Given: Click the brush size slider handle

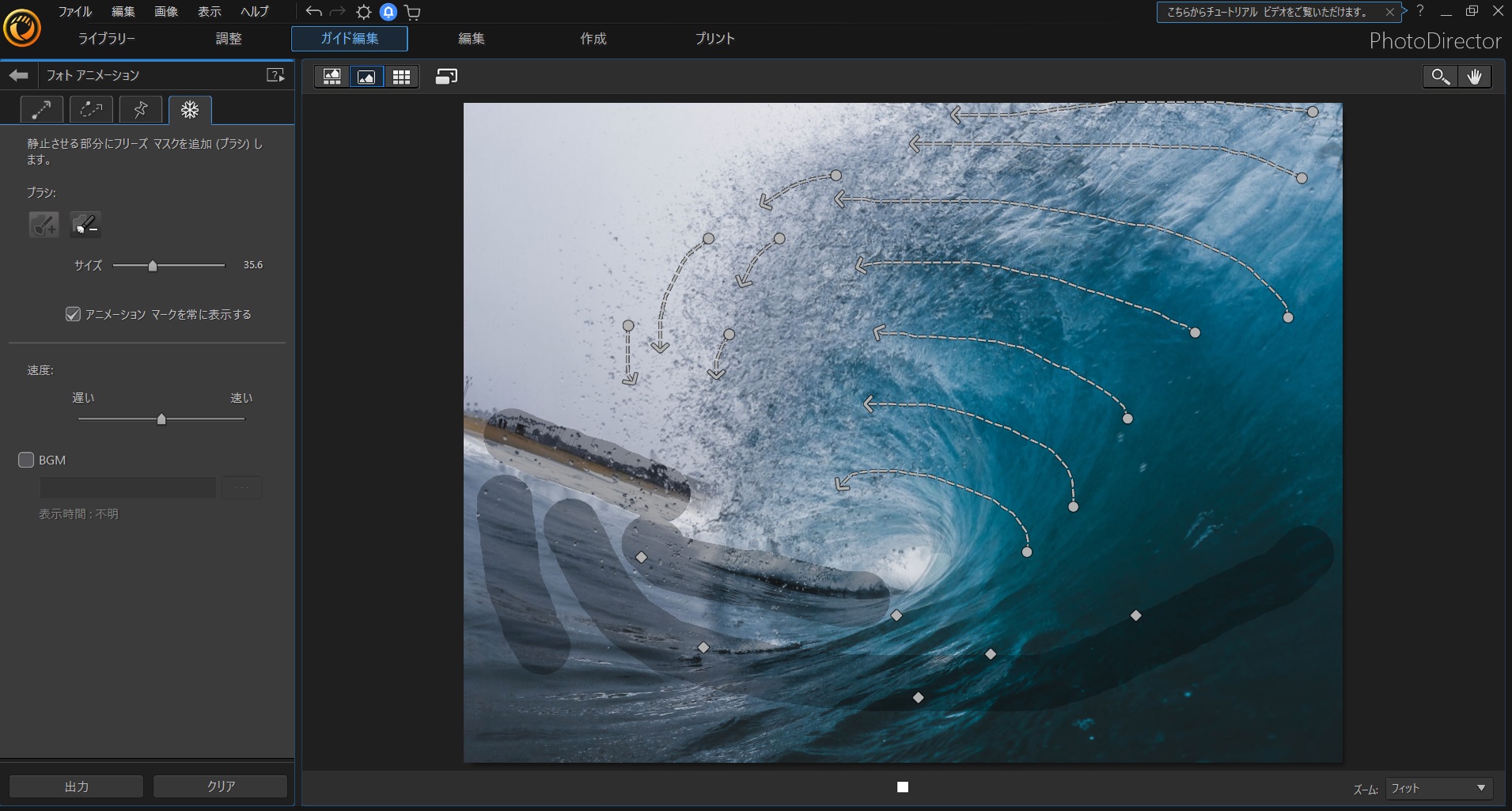Looking at the screenshot, I should (153, 266).
